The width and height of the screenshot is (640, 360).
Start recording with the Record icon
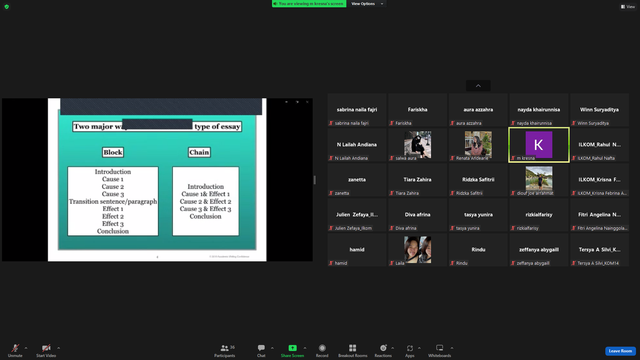[322, 348]
